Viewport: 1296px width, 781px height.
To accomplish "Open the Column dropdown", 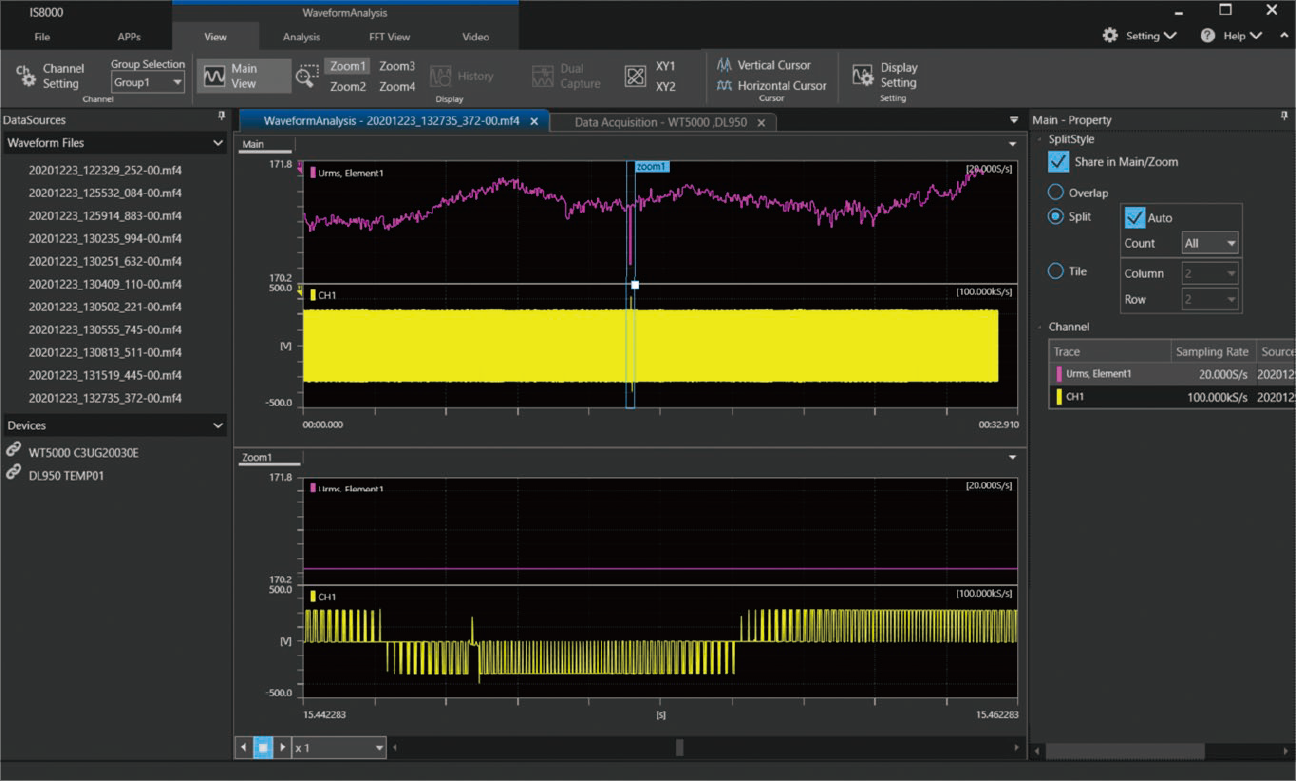I will [x=1209, y=272].
